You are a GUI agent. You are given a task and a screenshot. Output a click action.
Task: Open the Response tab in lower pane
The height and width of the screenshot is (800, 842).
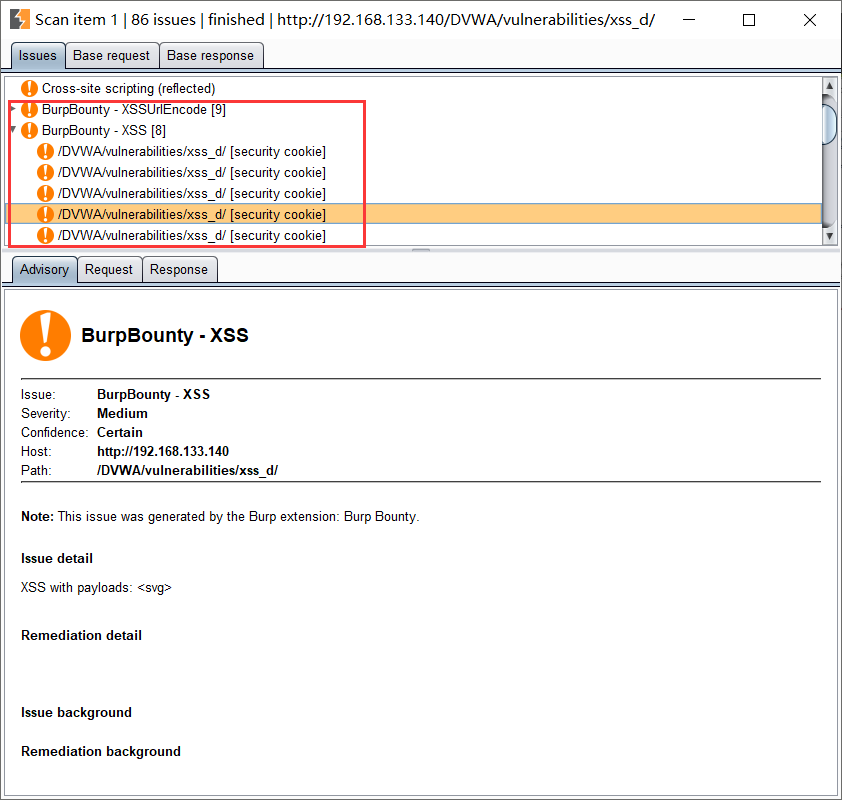pyautogui.click(x=179, y=270)
